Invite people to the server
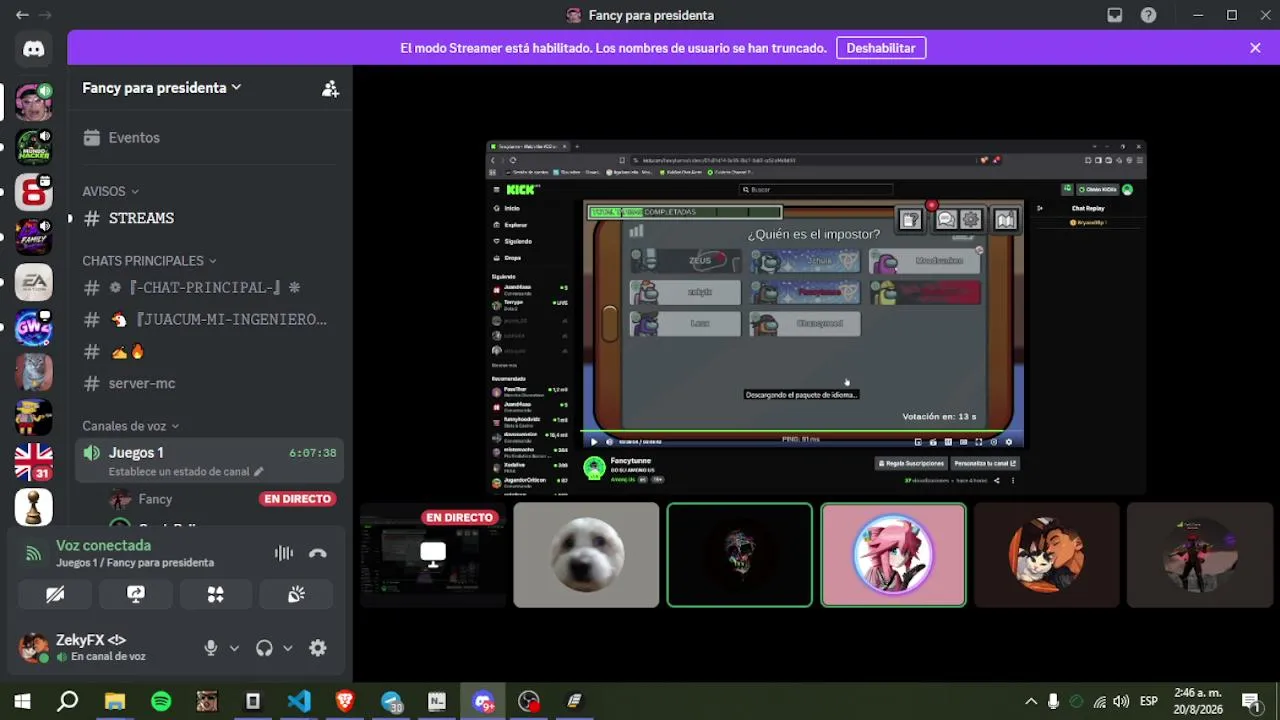1280x720 pixels. point(330,88)
